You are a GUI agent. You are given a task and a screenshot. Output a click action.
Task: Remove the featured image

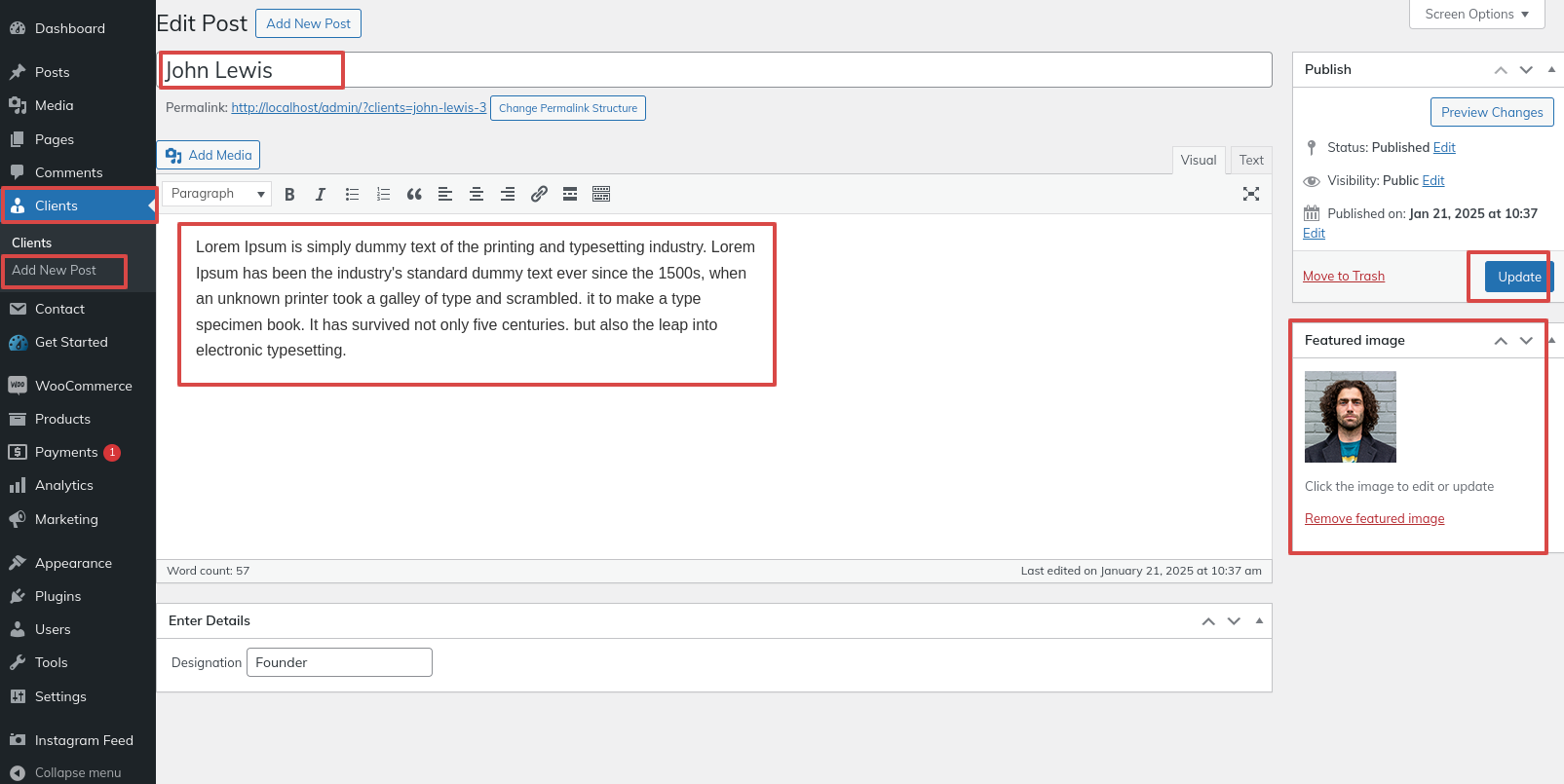tap(1375, 519)
